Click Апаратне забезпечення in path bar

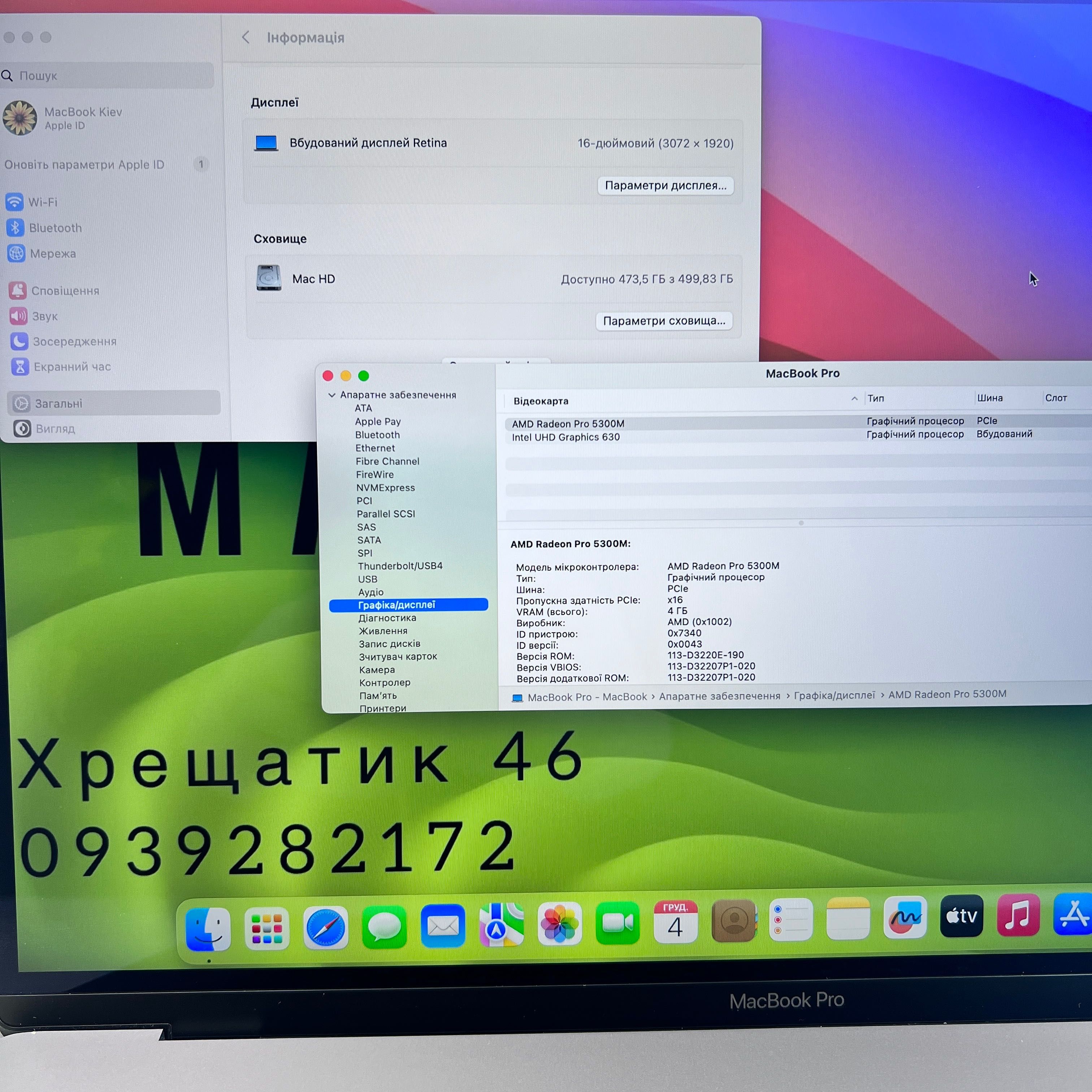(720, 696)
